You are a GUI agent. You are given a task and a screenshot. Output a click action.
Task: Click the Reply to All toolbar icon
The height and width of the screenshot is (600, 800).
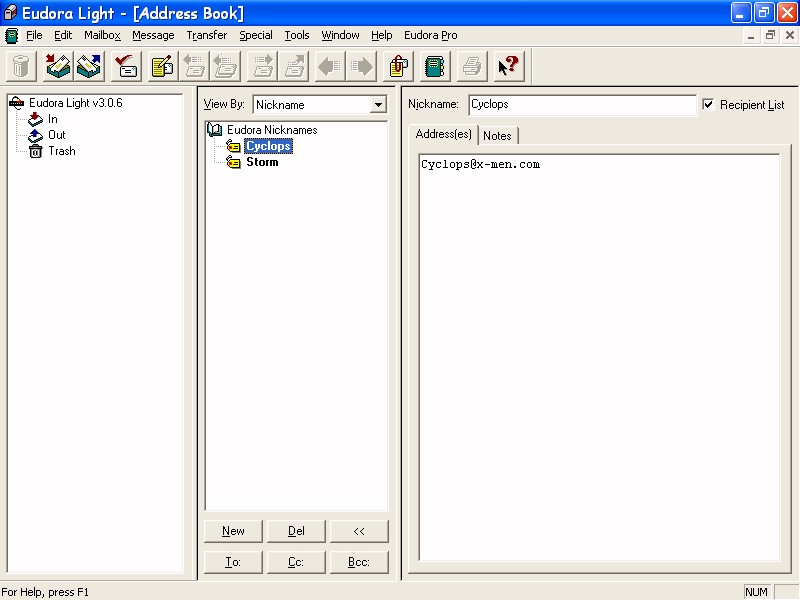225,66
